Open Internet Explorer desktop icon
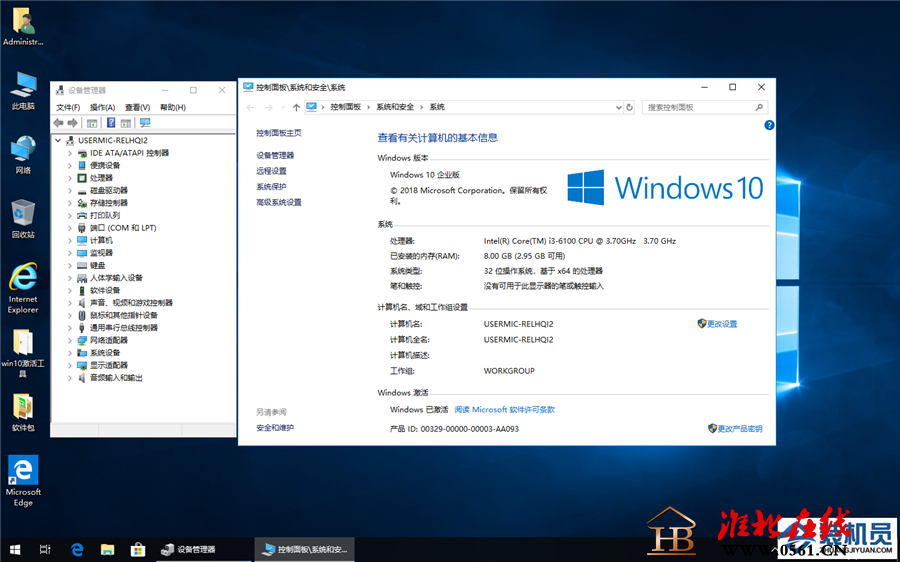 point(23,288)
